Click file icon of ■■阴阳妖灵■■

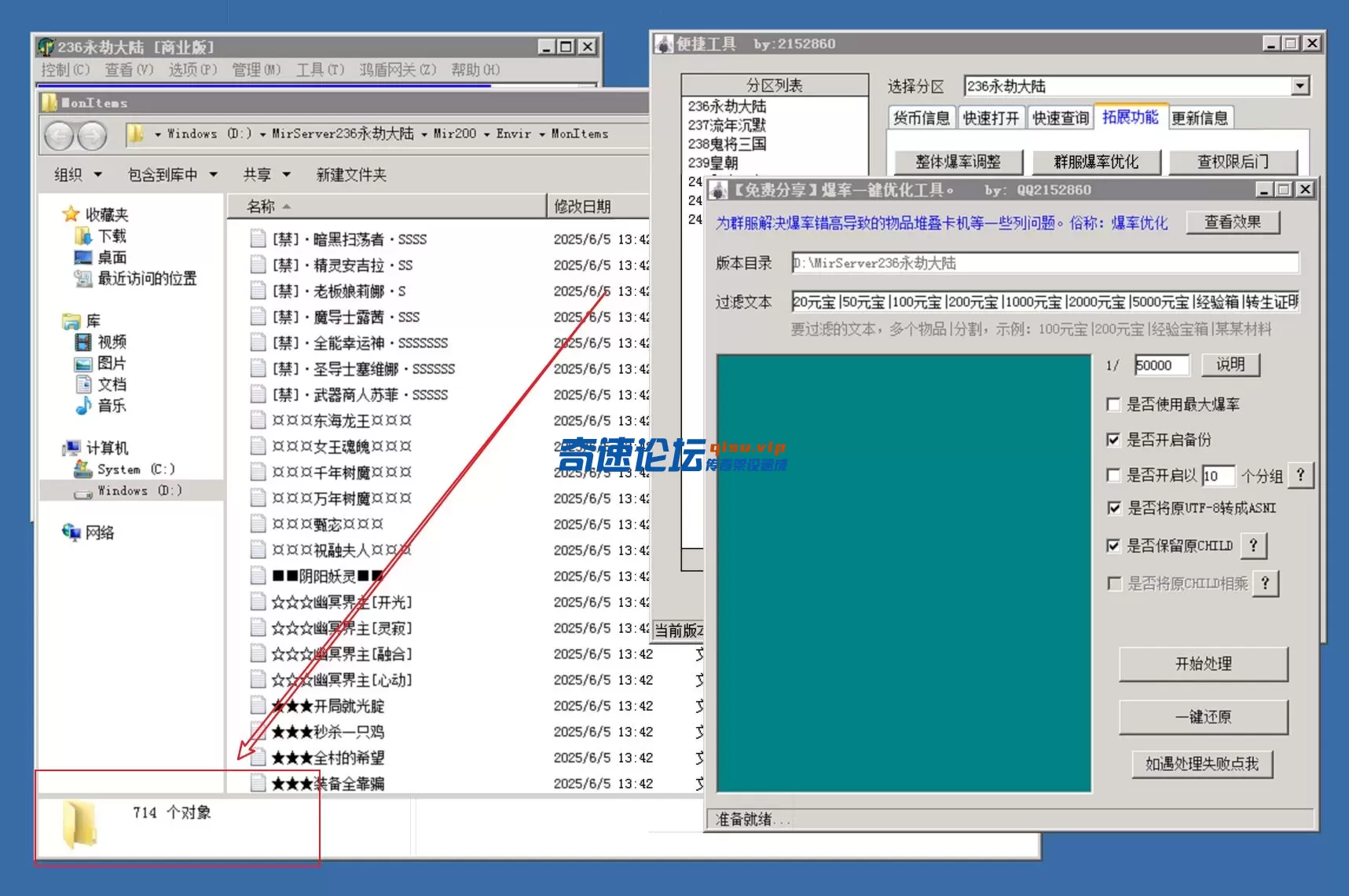click(258, 576)
